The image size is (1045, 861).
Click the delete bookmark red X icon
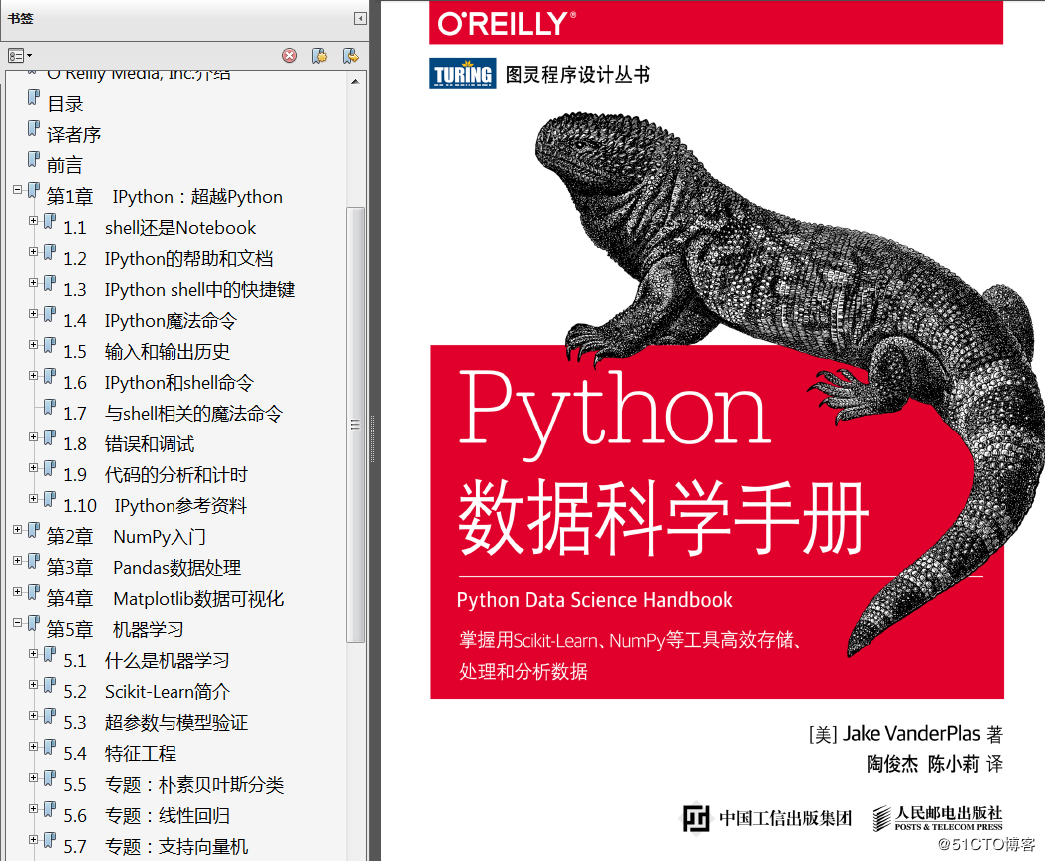coord(289,56)
